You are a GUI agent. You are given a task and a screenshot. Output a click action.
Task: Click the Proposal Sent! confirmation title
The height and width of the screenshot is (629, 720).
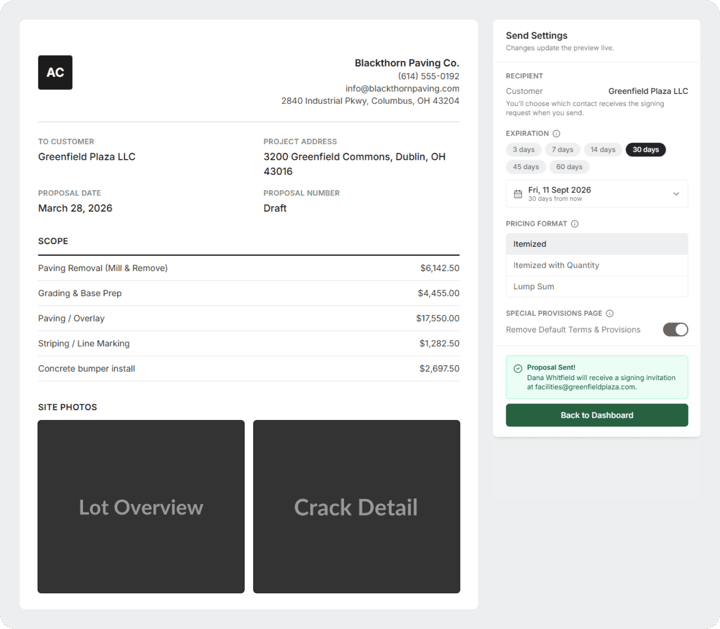click(x=551, y=367)
